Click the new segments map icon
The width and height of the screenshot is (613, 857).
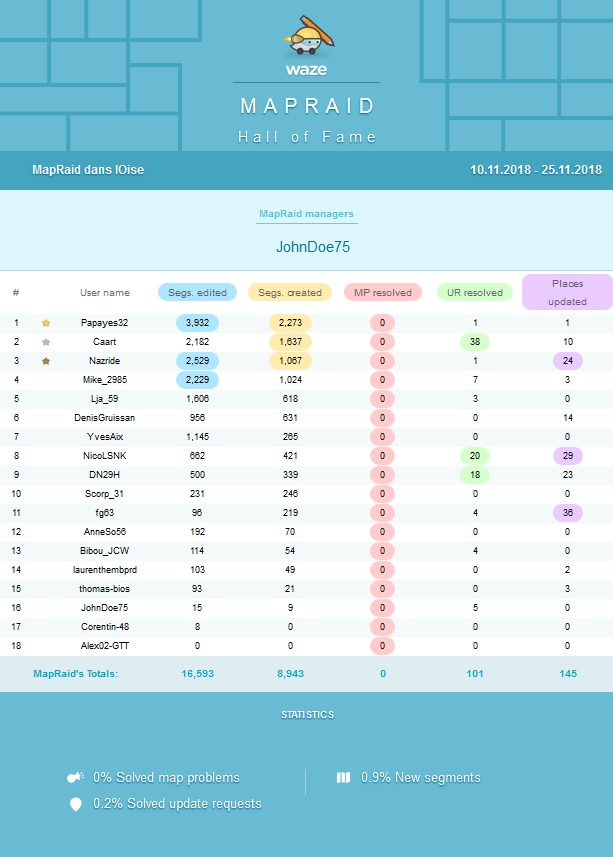(x=344, y=778)
